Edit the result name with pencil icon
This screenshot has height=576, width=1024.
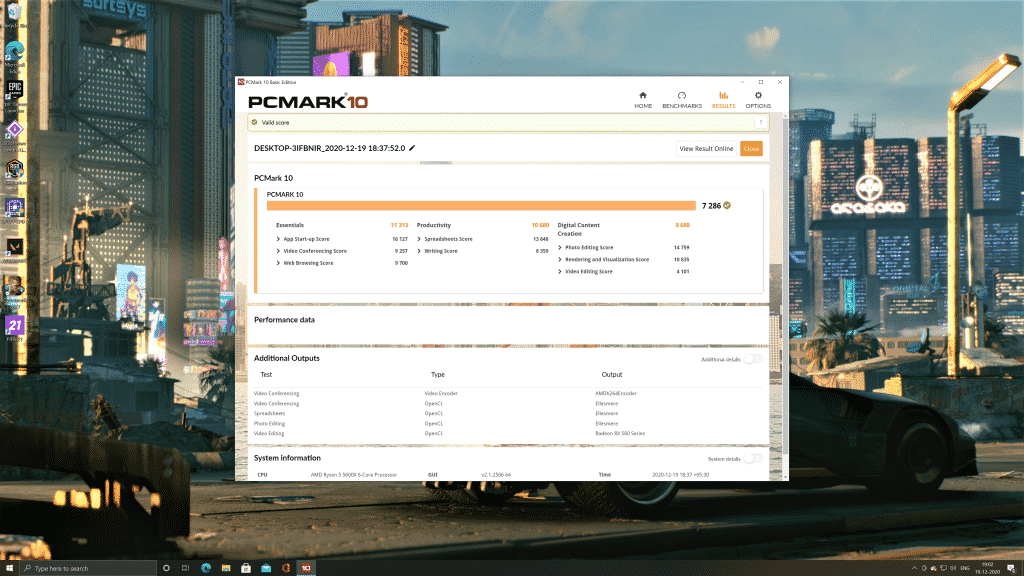pyautogui.click(x=412, y=148)
